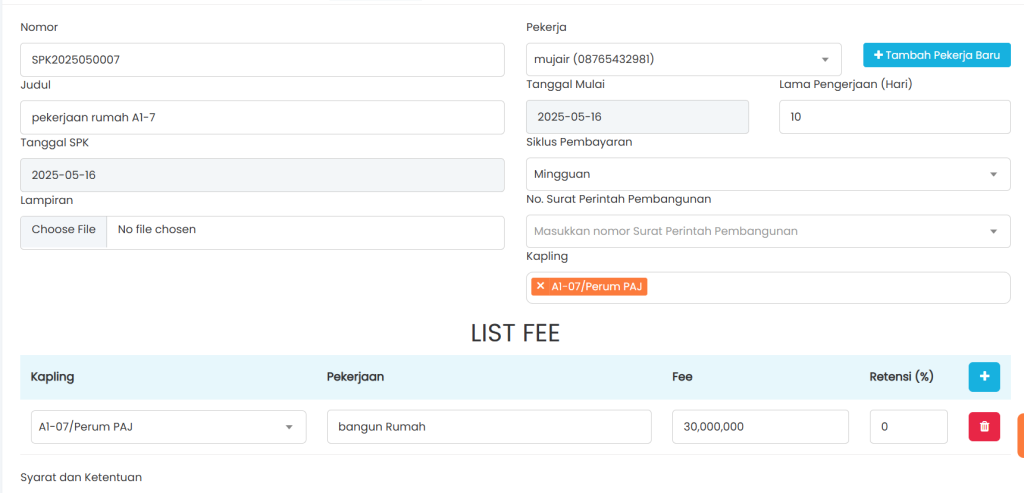Click the blue plus icon in List Fee header
Image resolution: width=1024 pixels, height=493 pixels.
coord(984,377)
